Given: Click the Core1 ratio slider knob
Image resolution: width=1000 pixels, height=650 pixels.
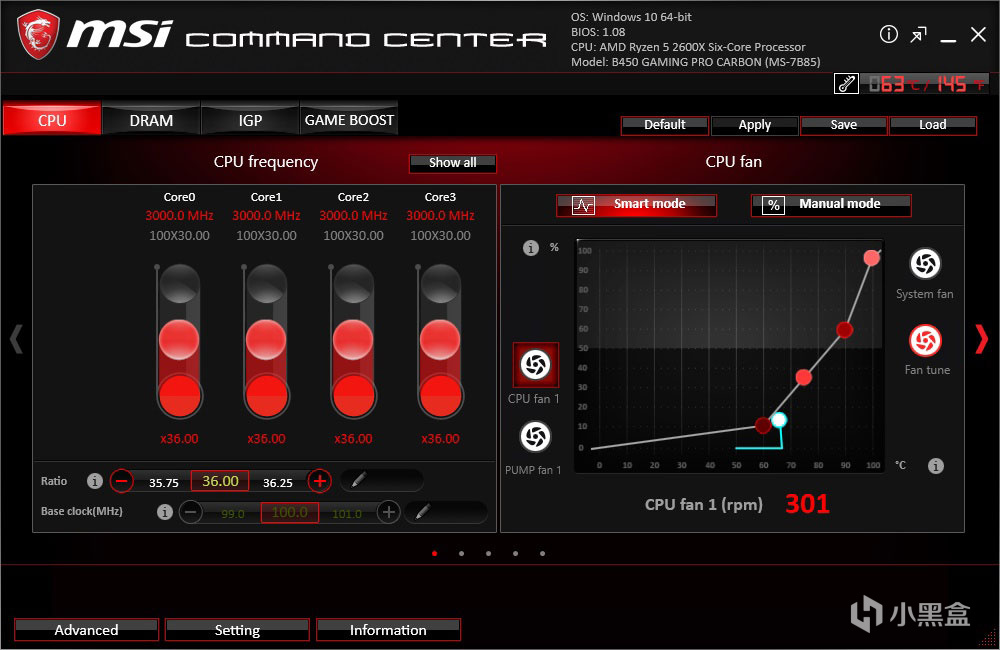Looking at the screenshot, I should pyautogui.click(x=266, y=340).
